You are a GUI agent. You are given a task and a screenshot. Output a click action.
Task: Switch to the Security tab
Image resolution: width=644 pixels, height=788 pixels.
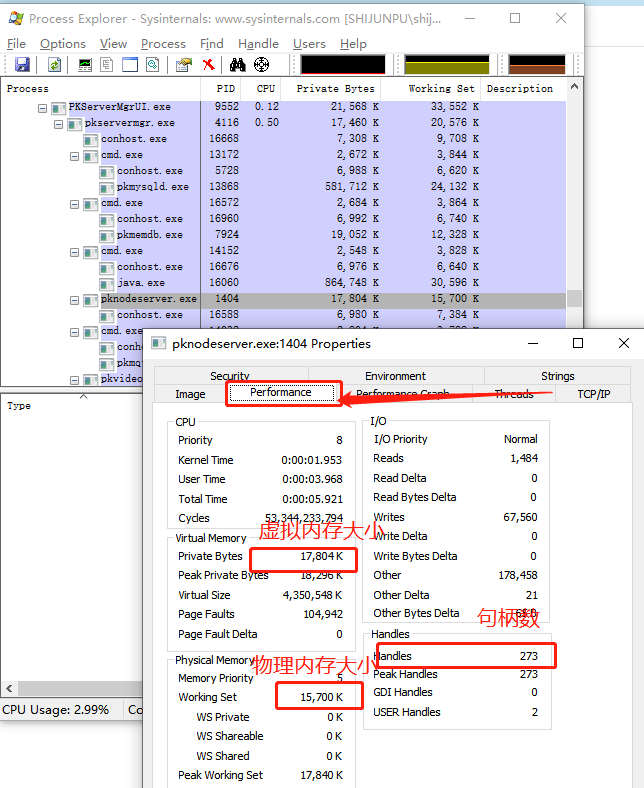(230, 375)
